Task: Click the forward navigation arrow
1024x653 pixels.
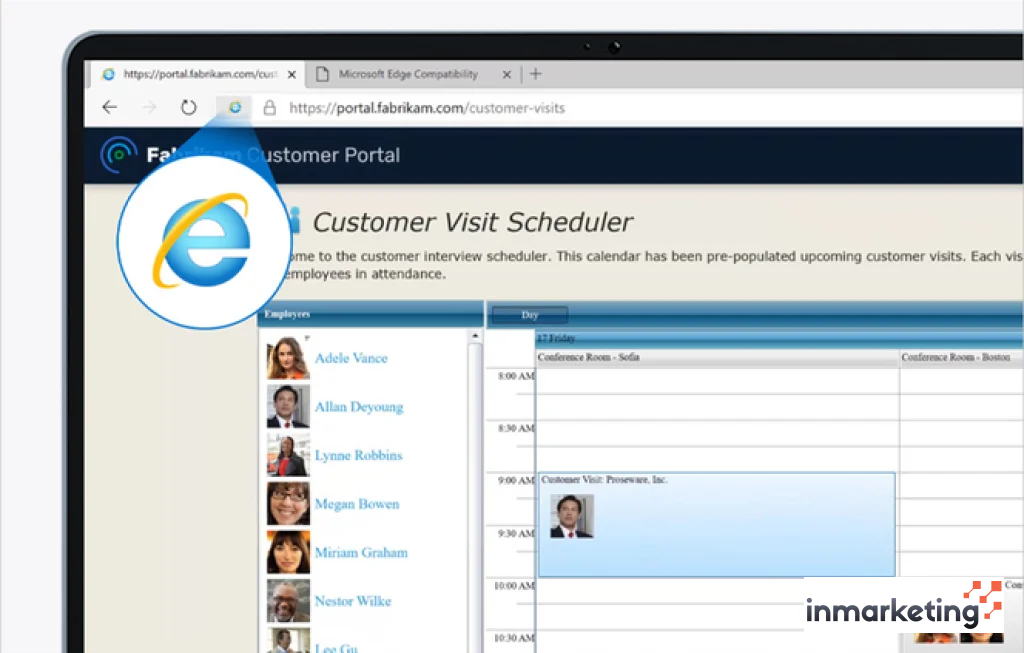Action: tap(149, 108)
